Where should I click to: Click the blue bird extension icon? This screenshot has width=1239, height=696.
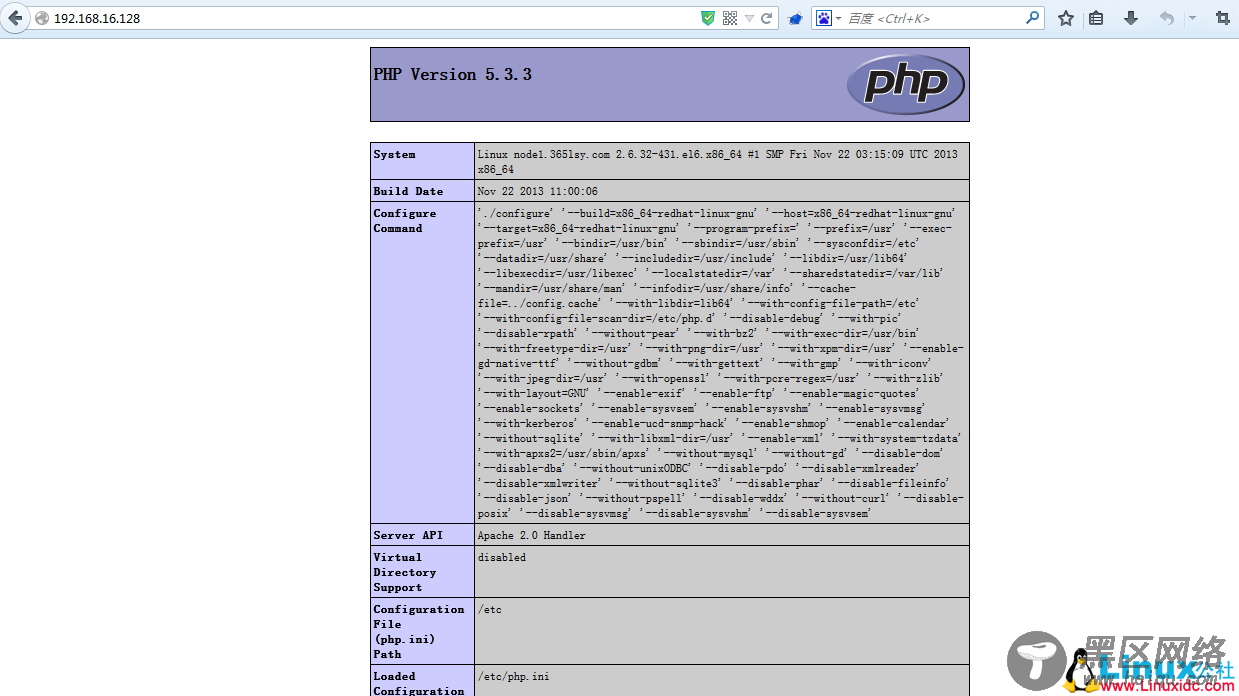(795, 18)
